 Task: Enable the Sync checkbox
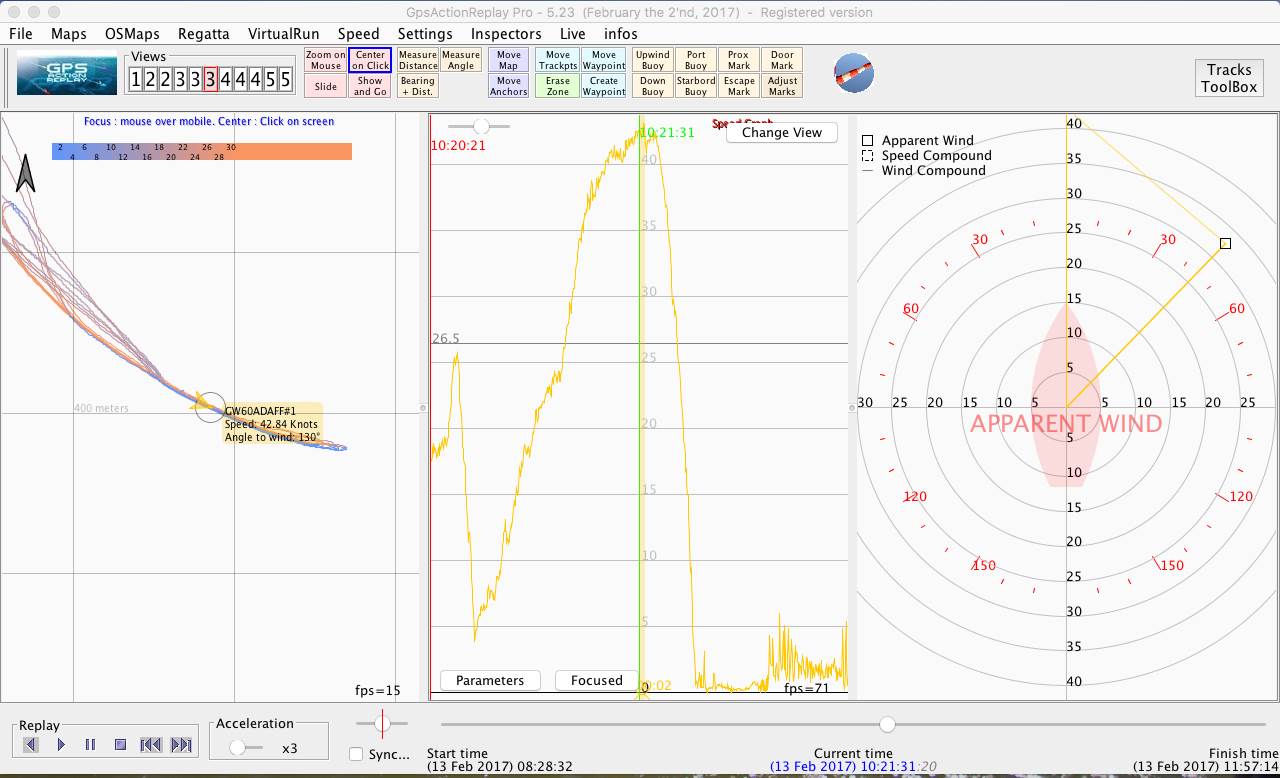click(x=355, y=755)
